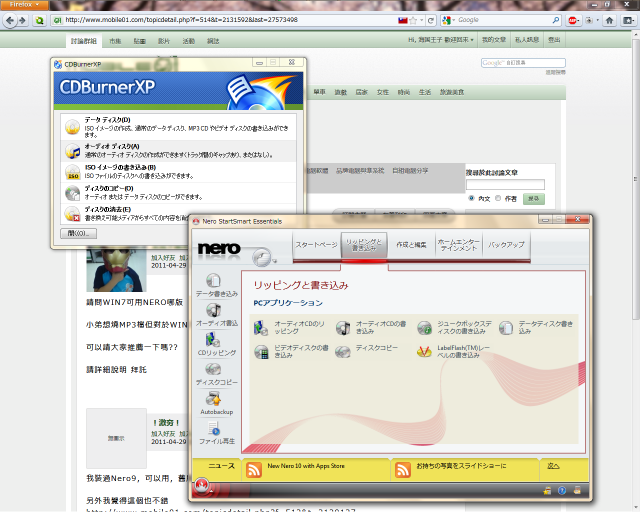Start ビデオディスクの書き込み in Nero panel

tap(291, 352)
